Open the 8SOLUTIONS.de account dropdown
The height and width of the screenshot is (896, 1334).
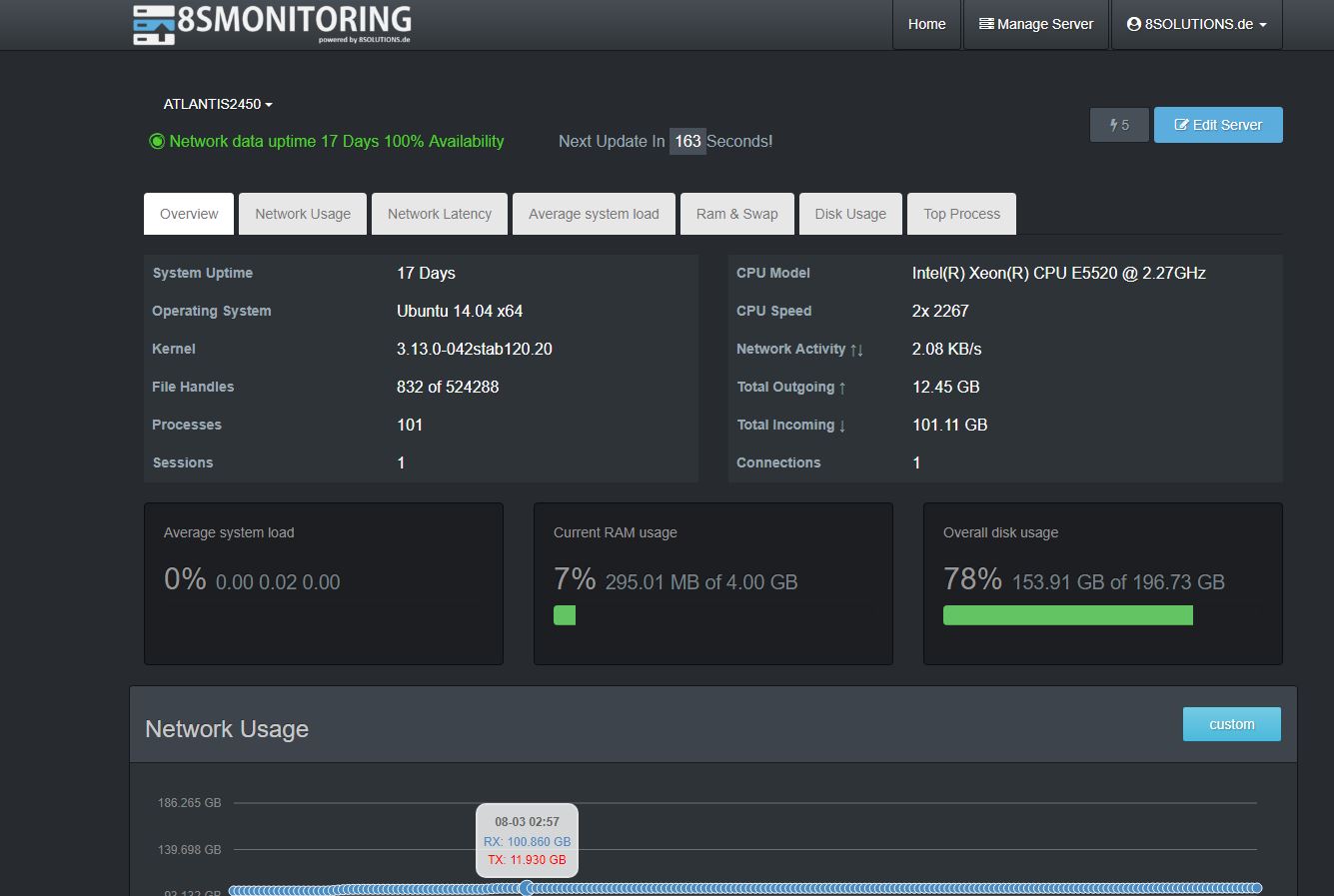click(x=1196, y=24)
